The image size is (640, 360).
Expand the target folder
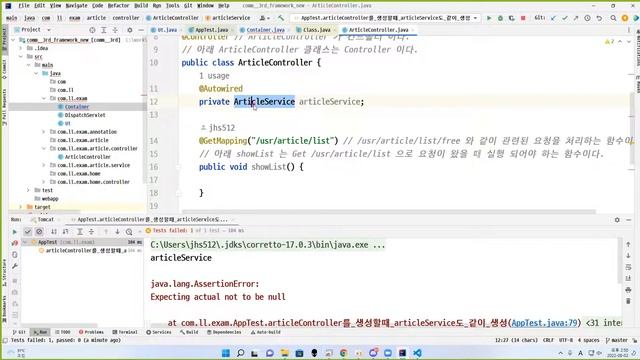(21, 207)
